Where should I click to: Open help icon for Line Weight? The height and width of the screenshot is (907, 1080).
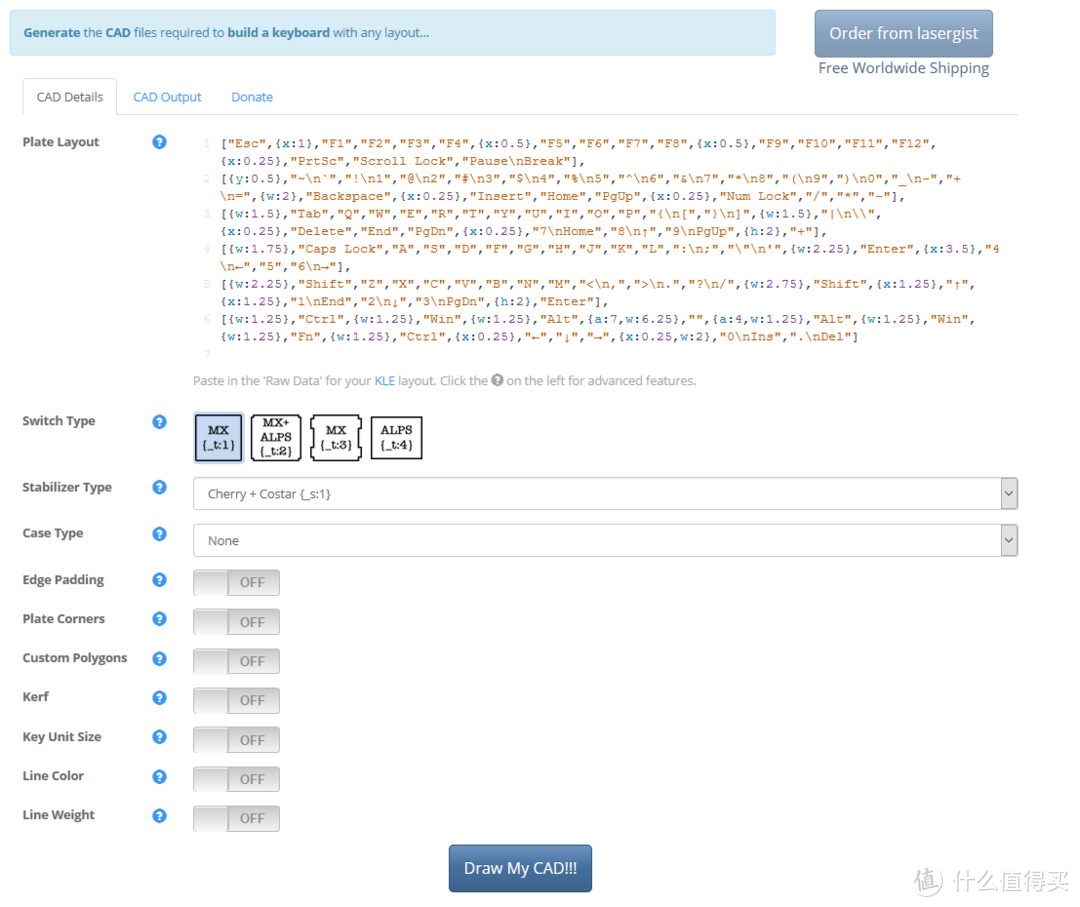(x=159, y=815)
